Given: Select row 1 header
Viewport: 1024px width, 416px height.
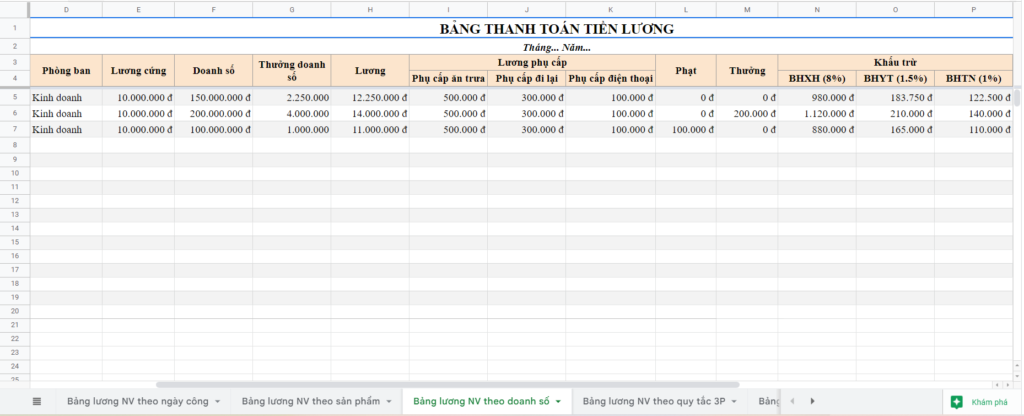Looking at the screenshot, I should pyautogui.click(x=15, y=28).
